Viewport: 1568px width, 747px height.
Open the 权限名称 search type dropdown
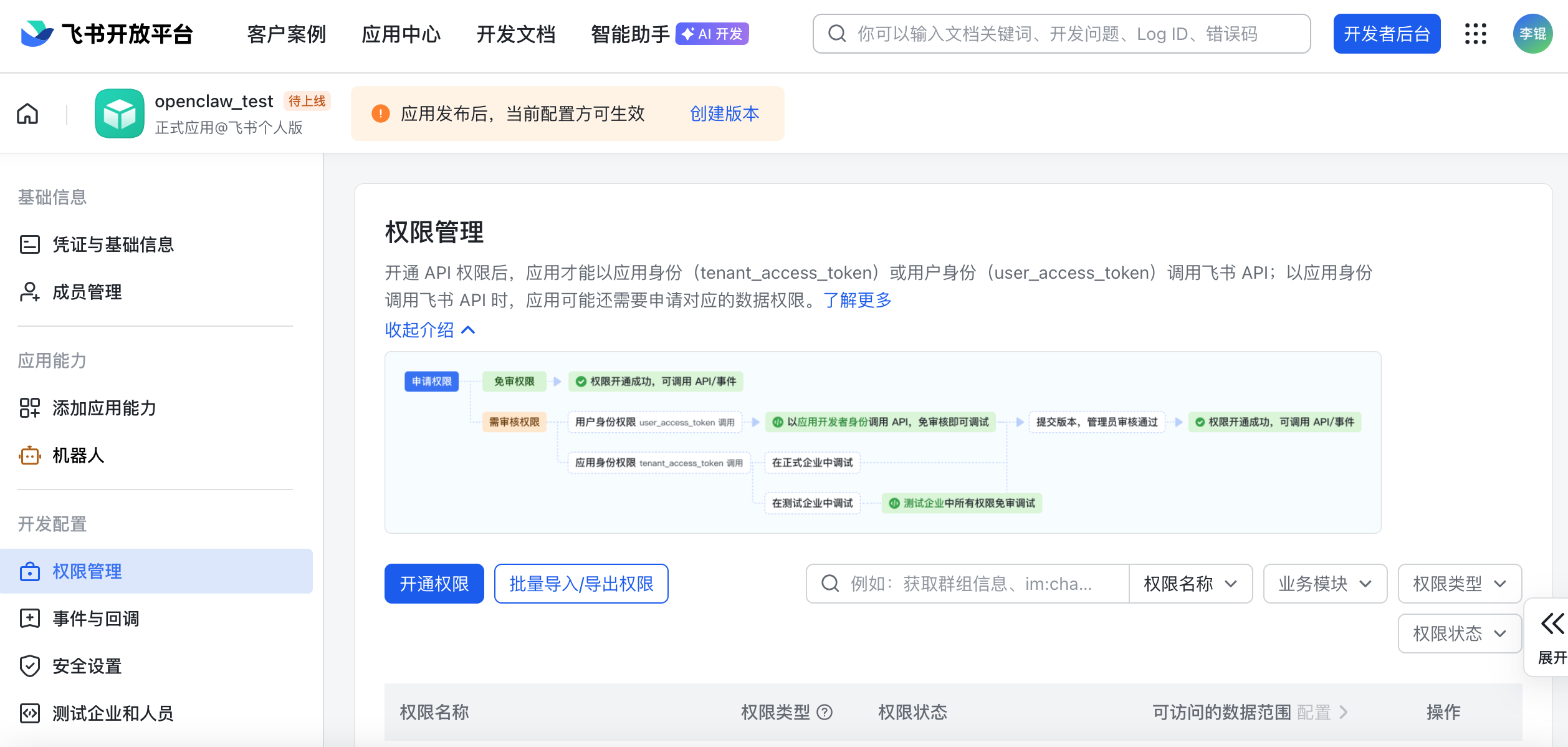click(x=1190, y=584)
